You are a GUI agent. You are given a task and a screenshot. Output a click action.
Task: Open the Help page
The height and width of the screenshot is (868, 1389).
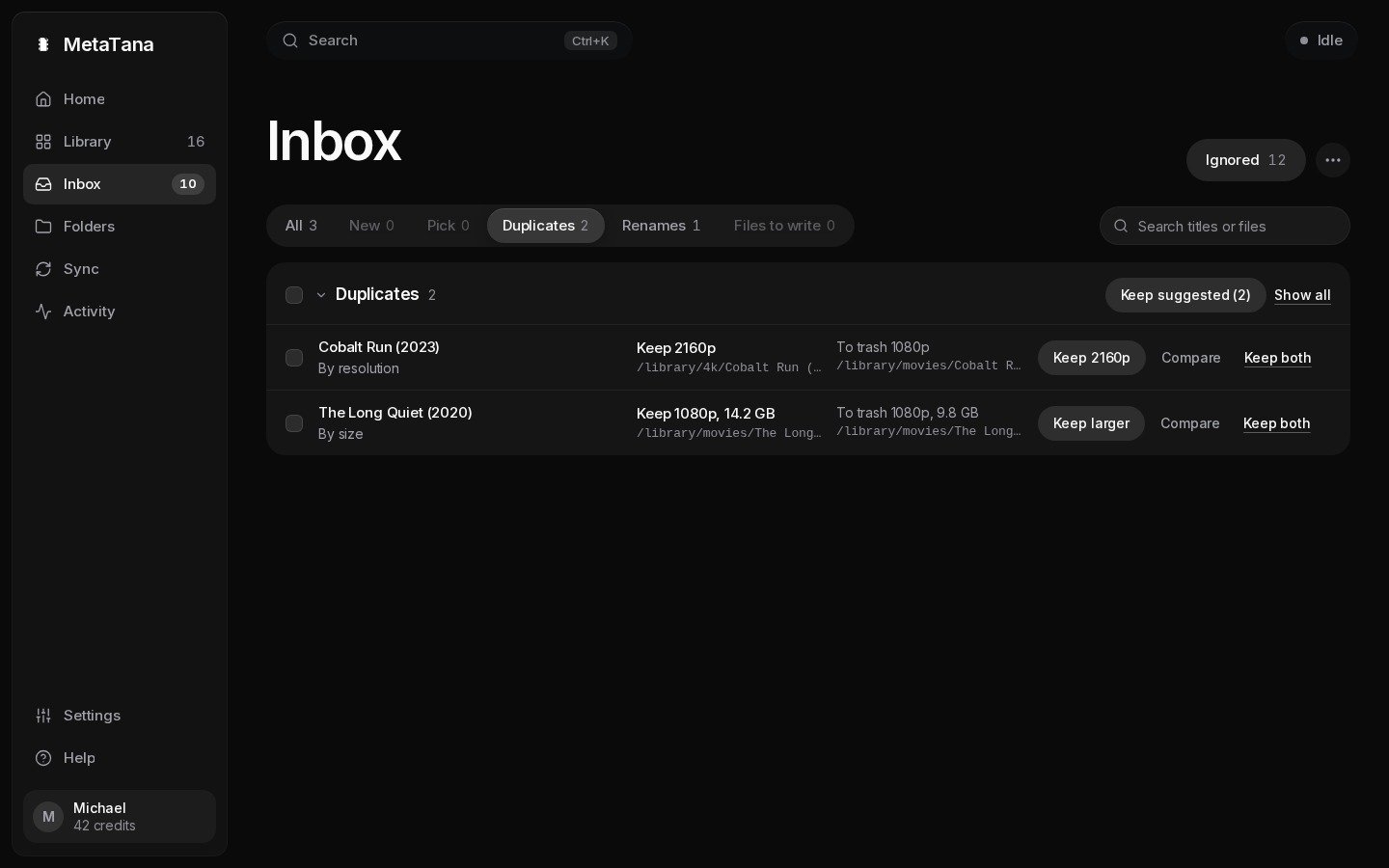120,758
